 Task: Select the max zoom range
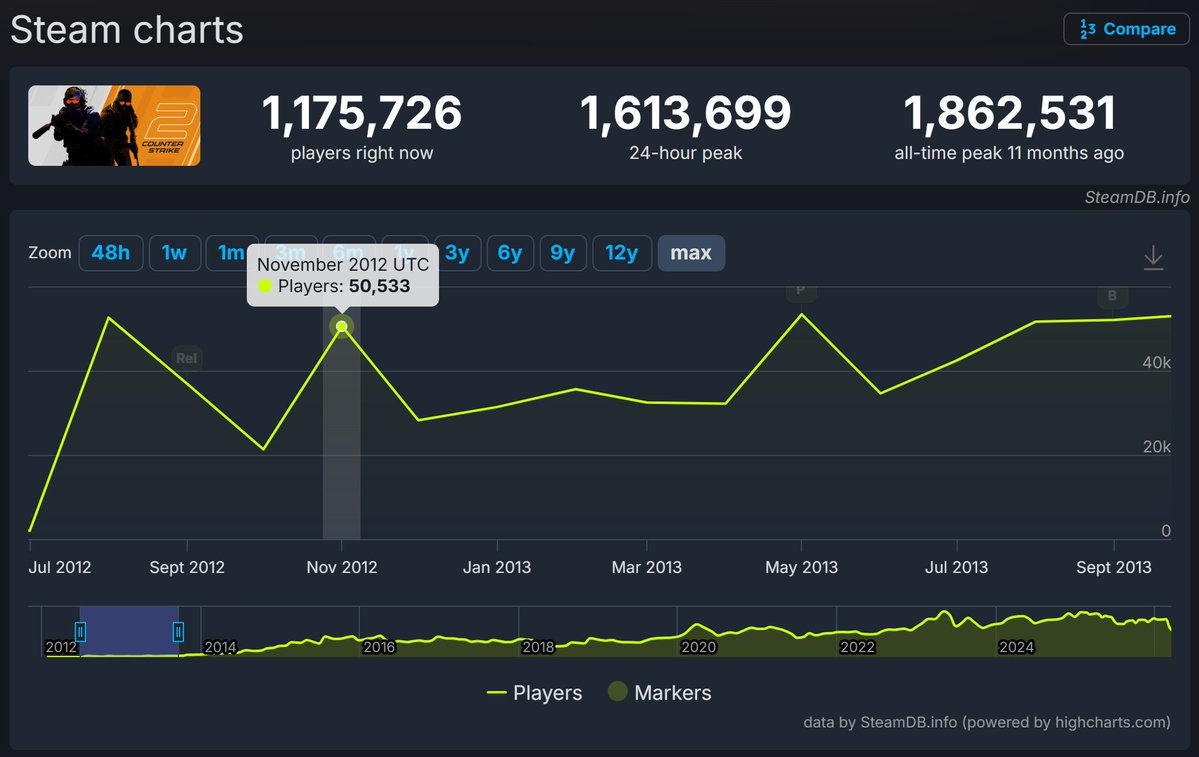click(691, 253)
